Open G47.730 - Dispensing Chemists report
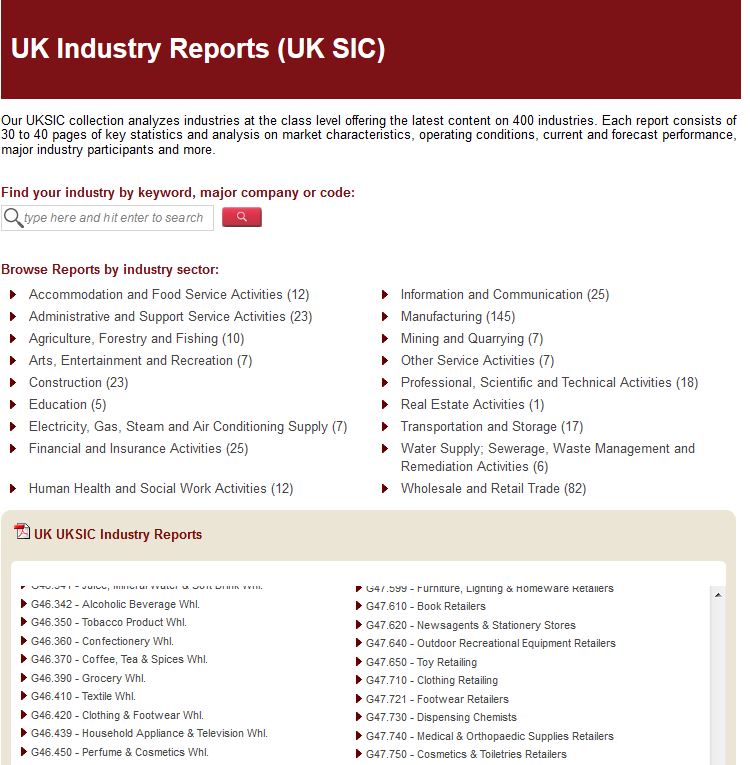 [x=441, y=717]
